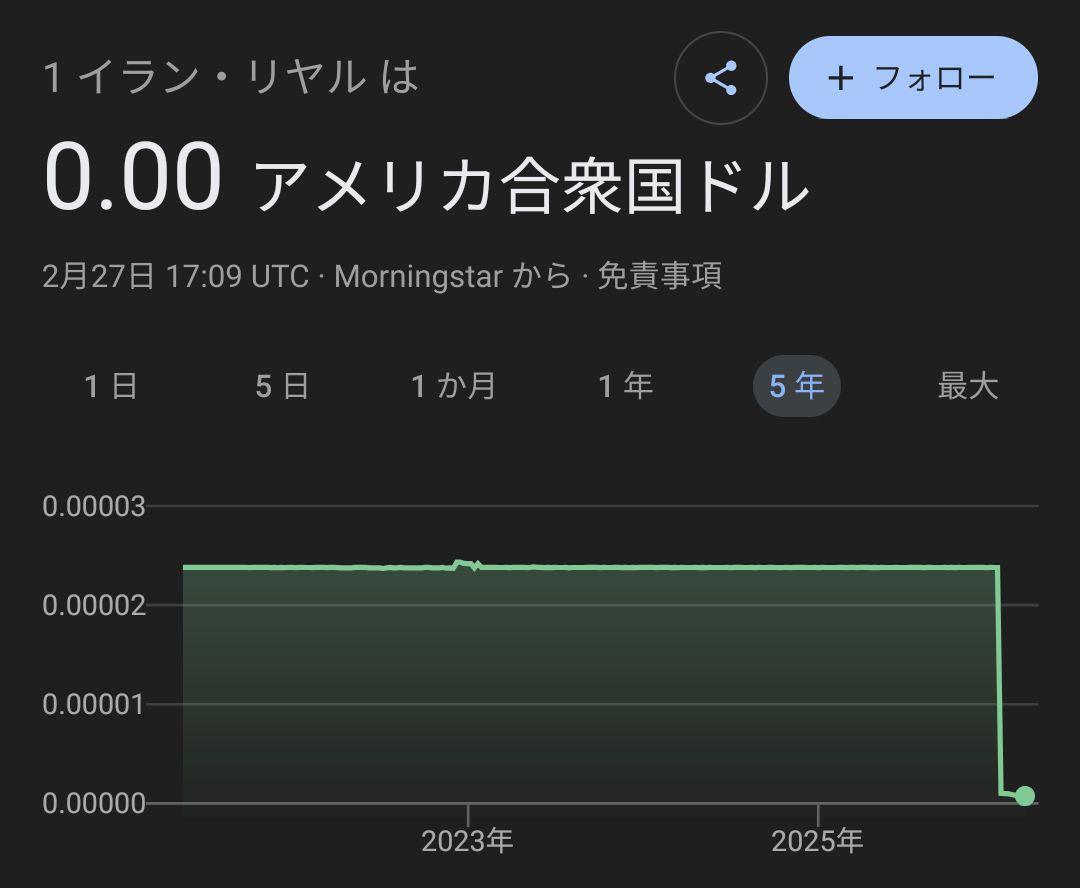Click the 2025年 axis marker
Viewport: 1080px width, 888px height.
[x=817, y=841]
